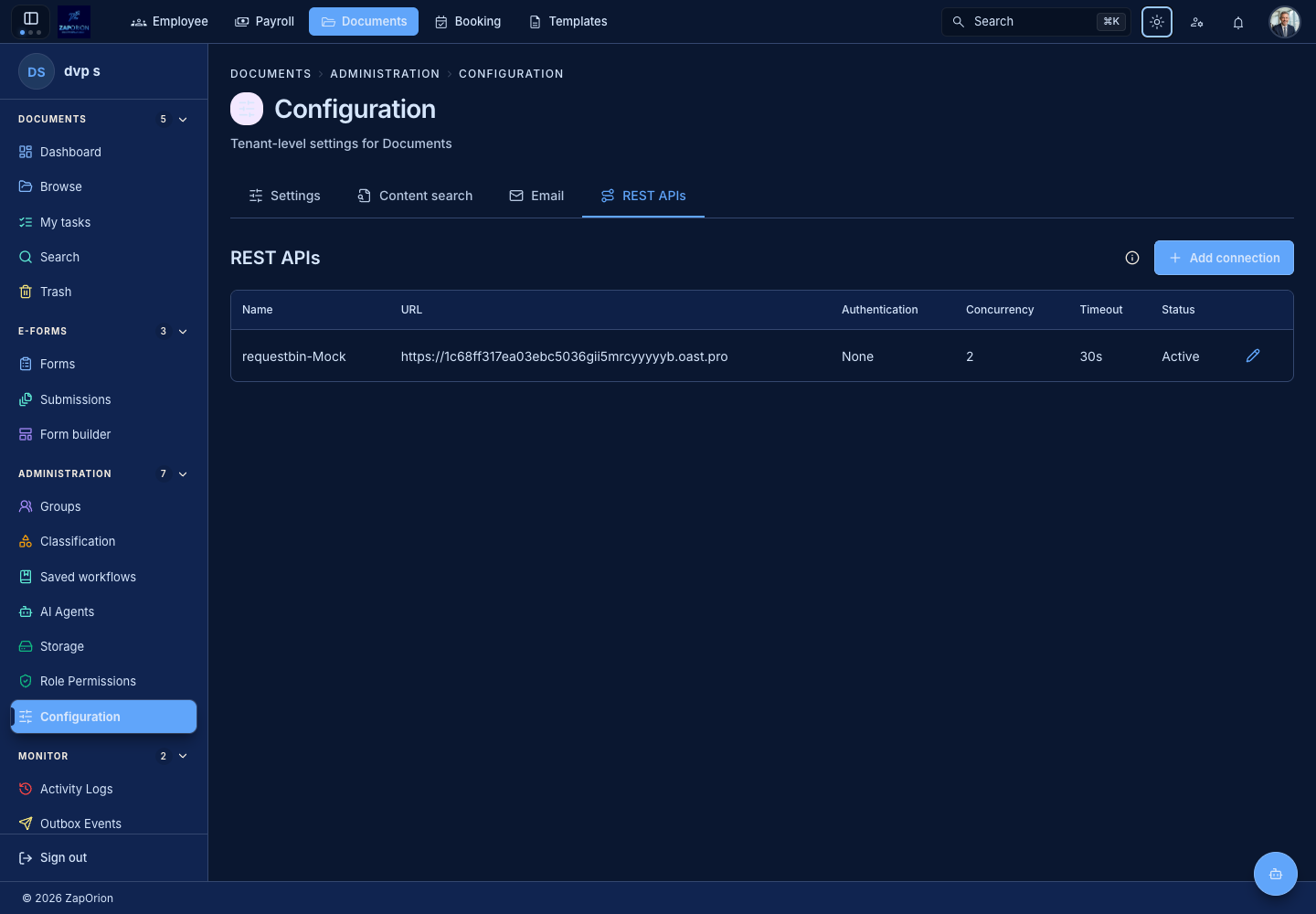
Task: Open the notifications bell
Action: [x=1238, y=22]
